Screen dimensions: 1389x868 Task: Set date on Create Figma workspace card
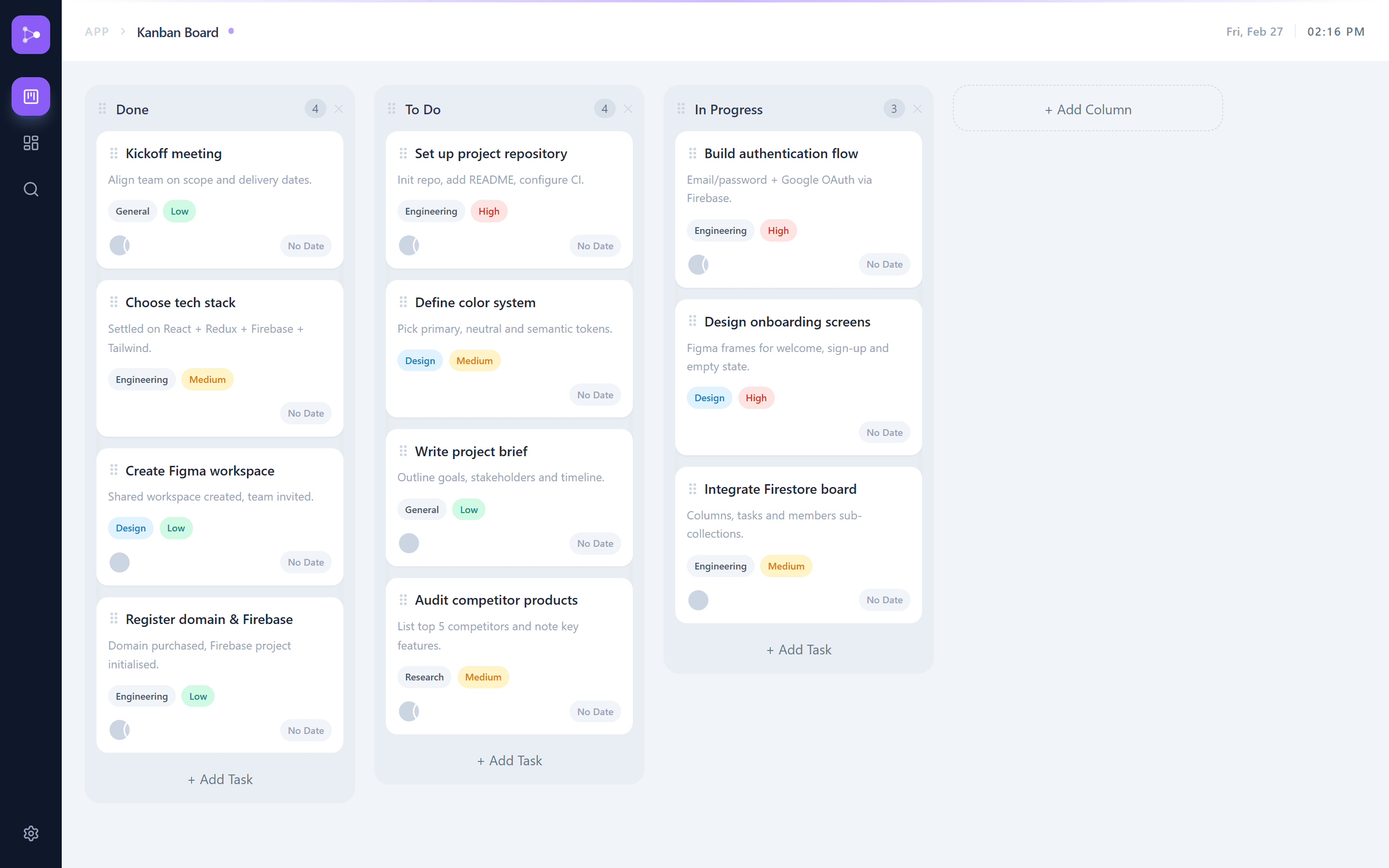click(x=306, y=563)
